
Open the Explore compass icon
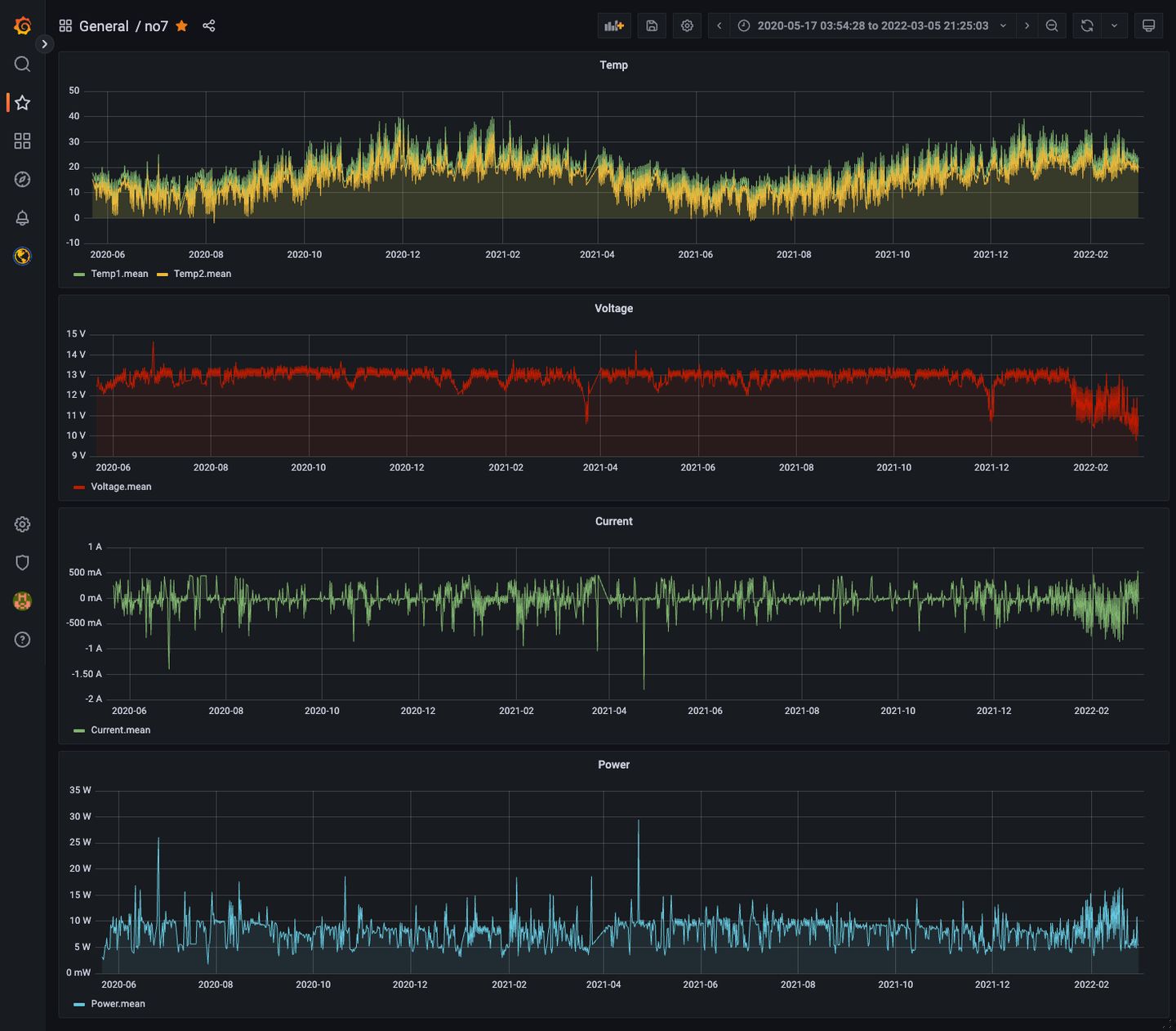[x=22, y=179]
